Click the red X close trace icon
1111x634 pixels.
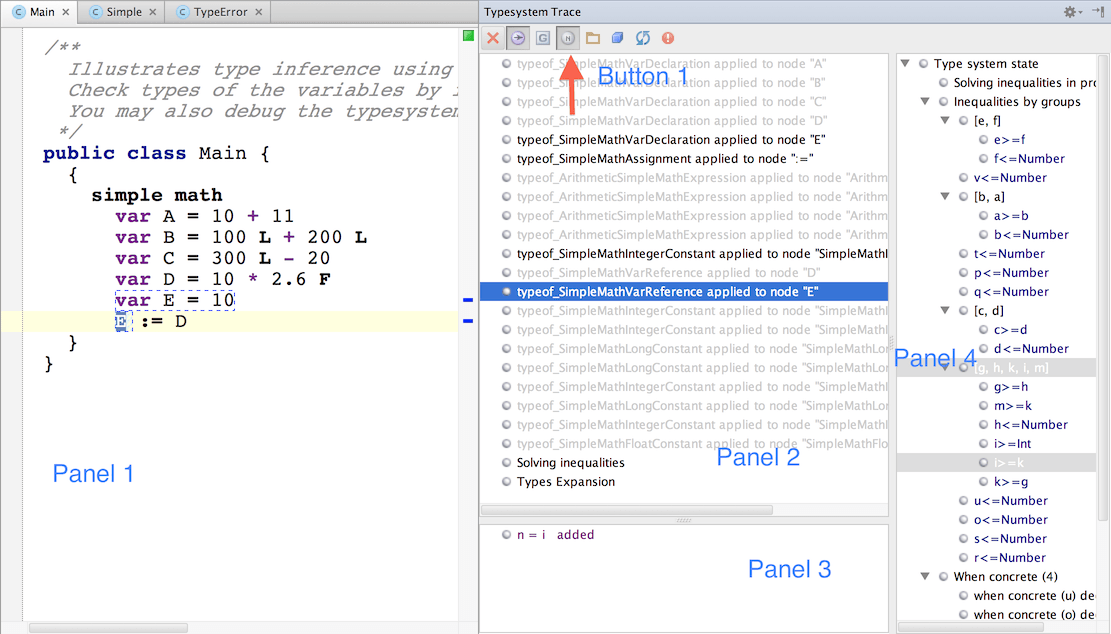[493, 38]
